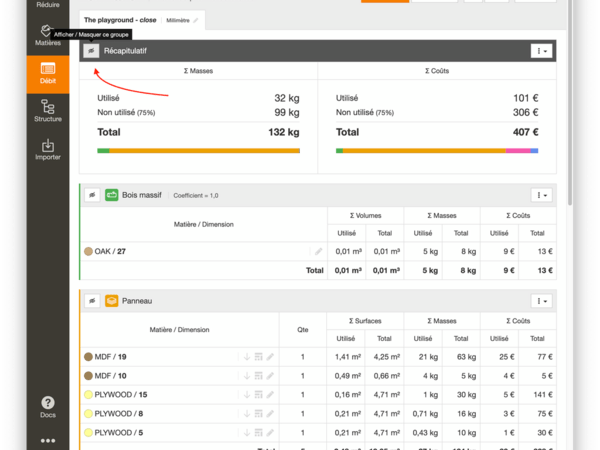Edit the OAK / 27 material pencil icon
This screenshot has height=450, width=600.
(x=319, y=252)
